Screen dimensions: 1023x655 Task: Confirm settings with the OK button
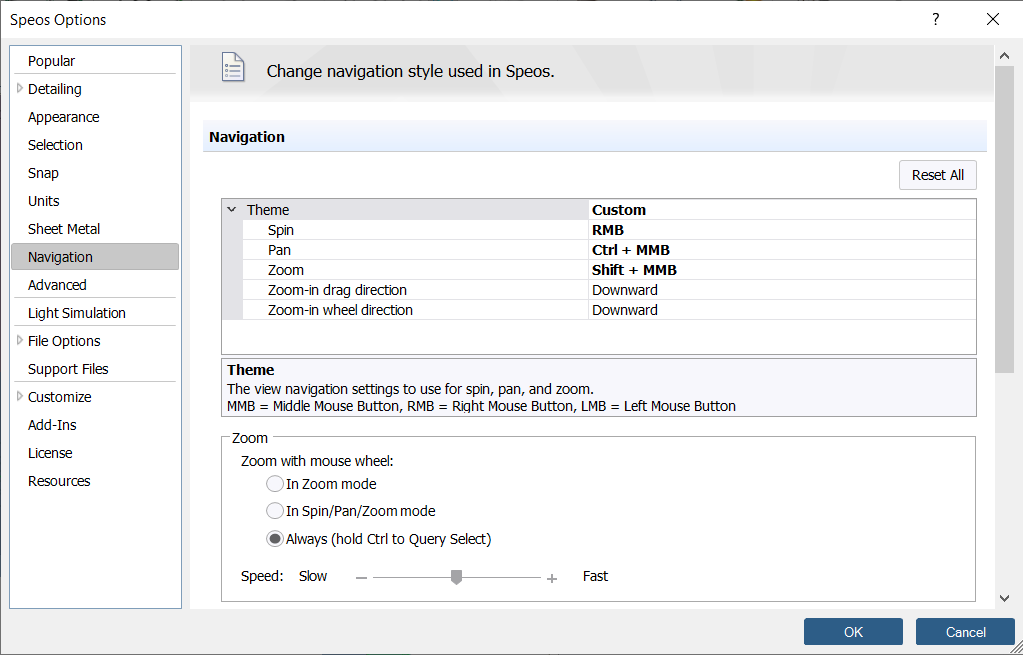[853, 632]
